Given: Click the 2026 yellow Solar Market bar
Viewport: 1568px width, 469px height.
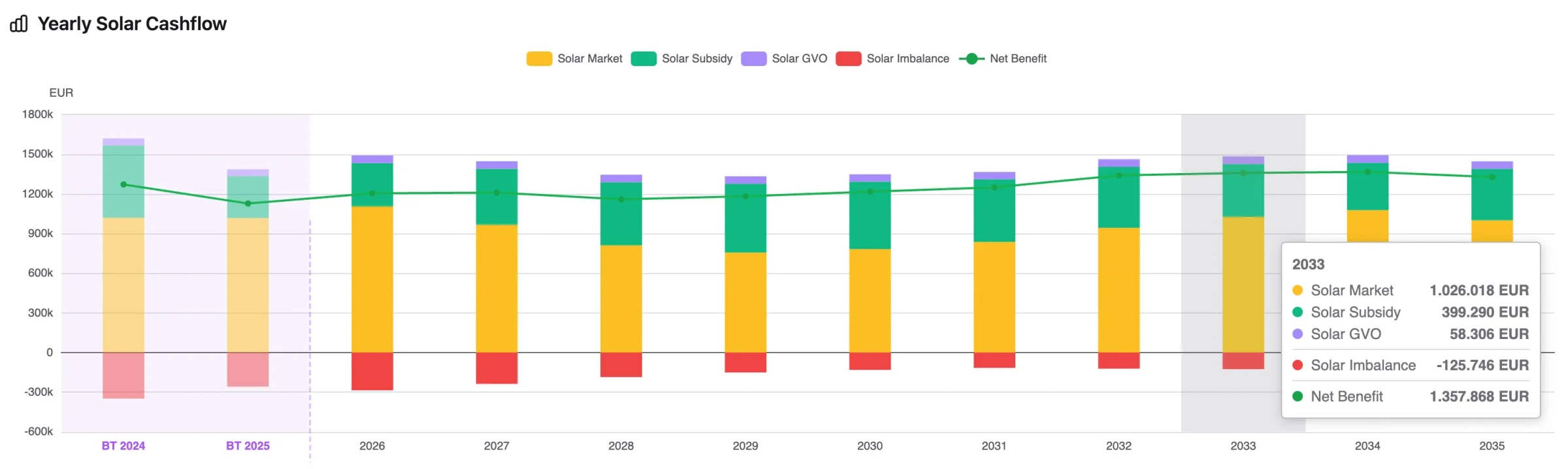Looking at the screenshot, I should 372,280.
